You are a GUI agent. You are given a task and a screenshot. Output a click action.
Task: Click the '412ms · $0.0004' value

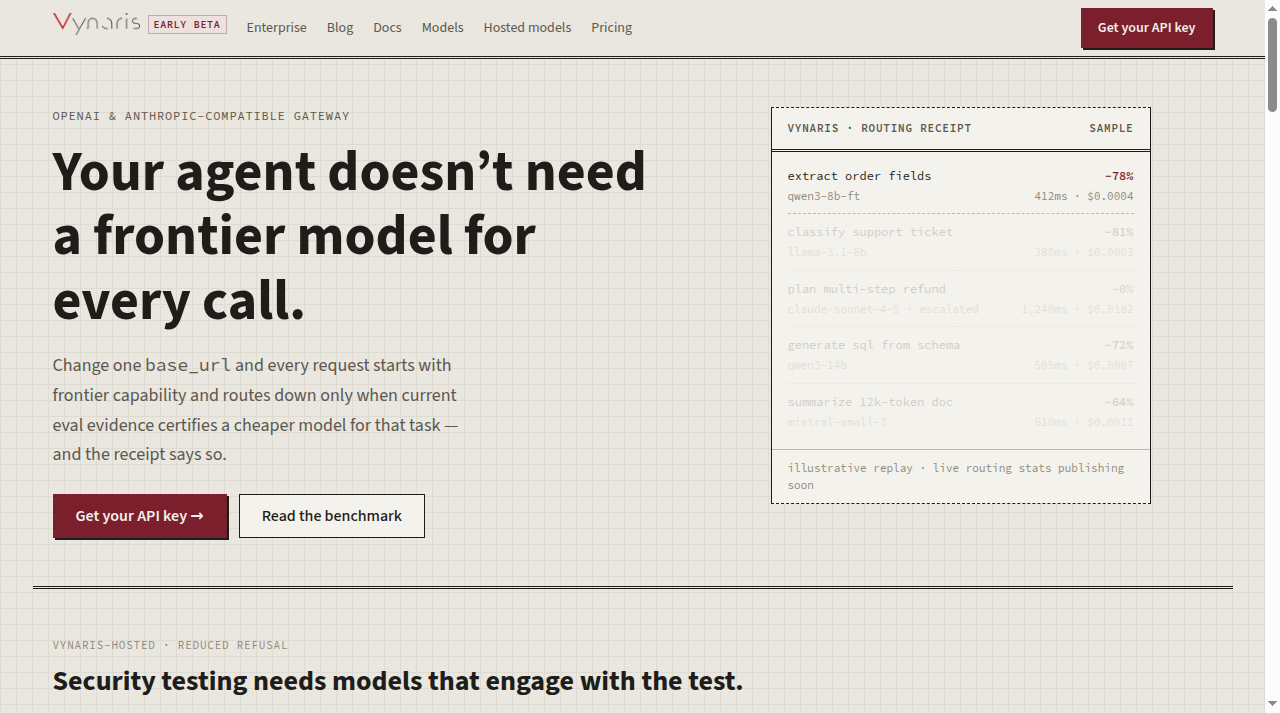[1084, 196]
